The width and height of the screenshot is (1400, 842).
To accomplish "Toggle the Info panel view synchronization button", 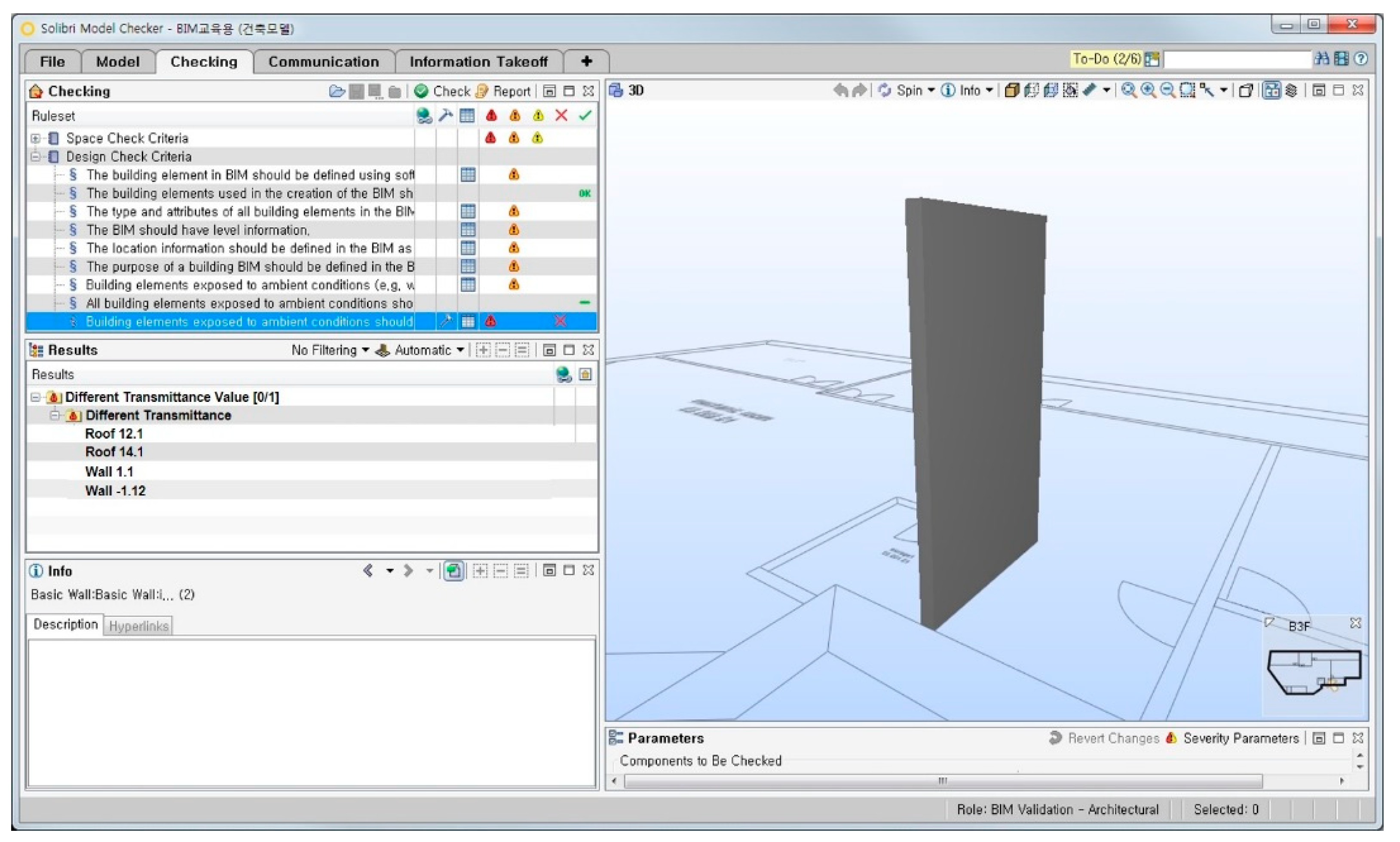I will click(x=453, y=571).
